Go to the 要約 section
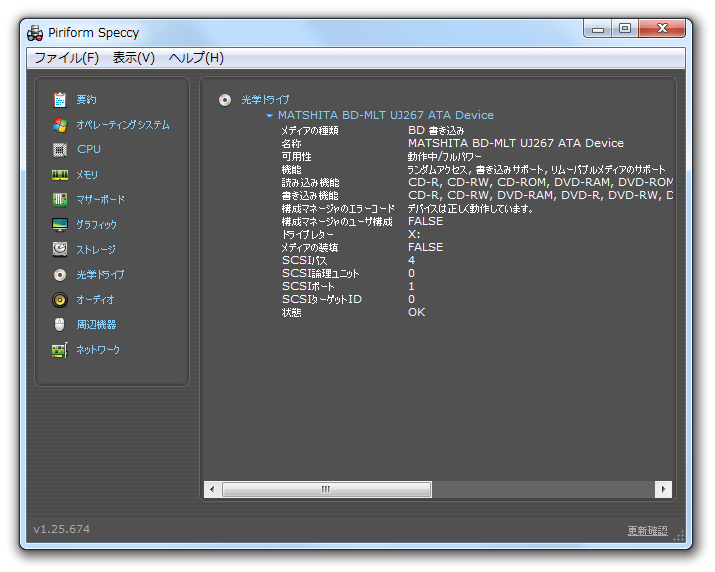The width and height of the screenshot is (715, 572). [x=86, y=99]
